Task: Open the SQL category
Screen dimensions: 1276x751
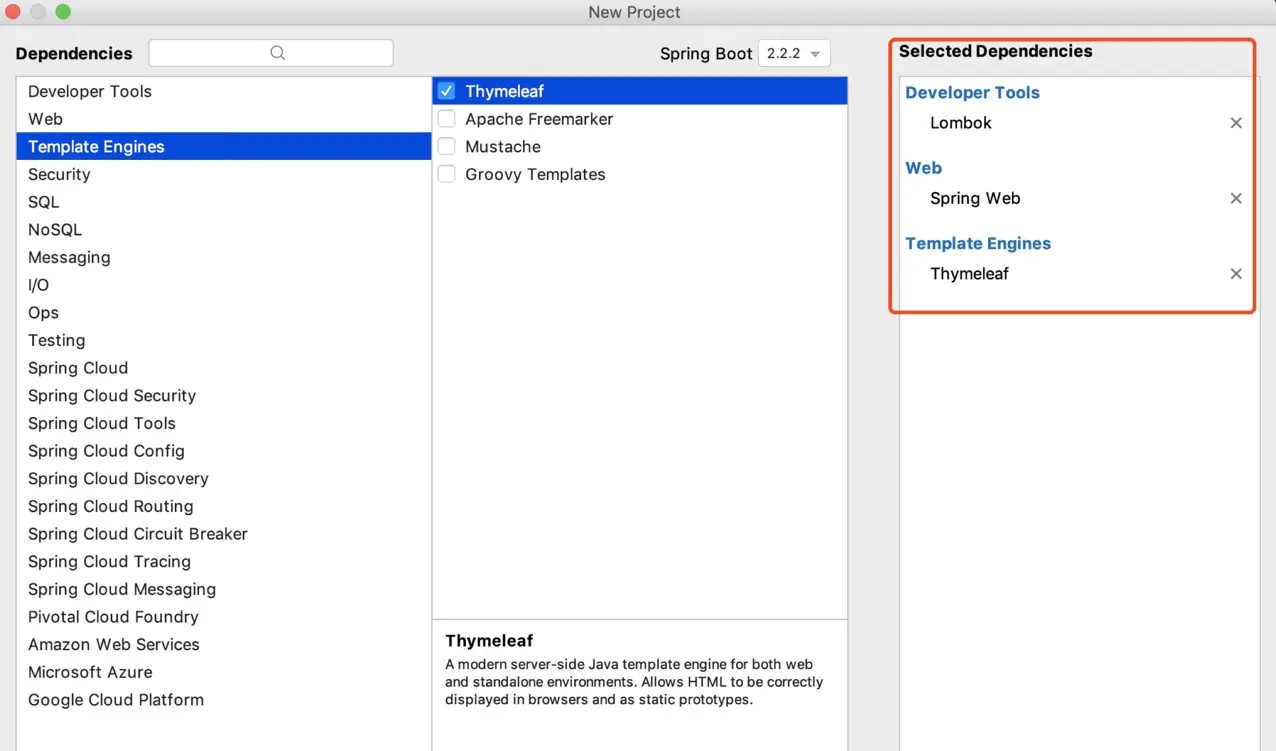Action: coord(224,202)
